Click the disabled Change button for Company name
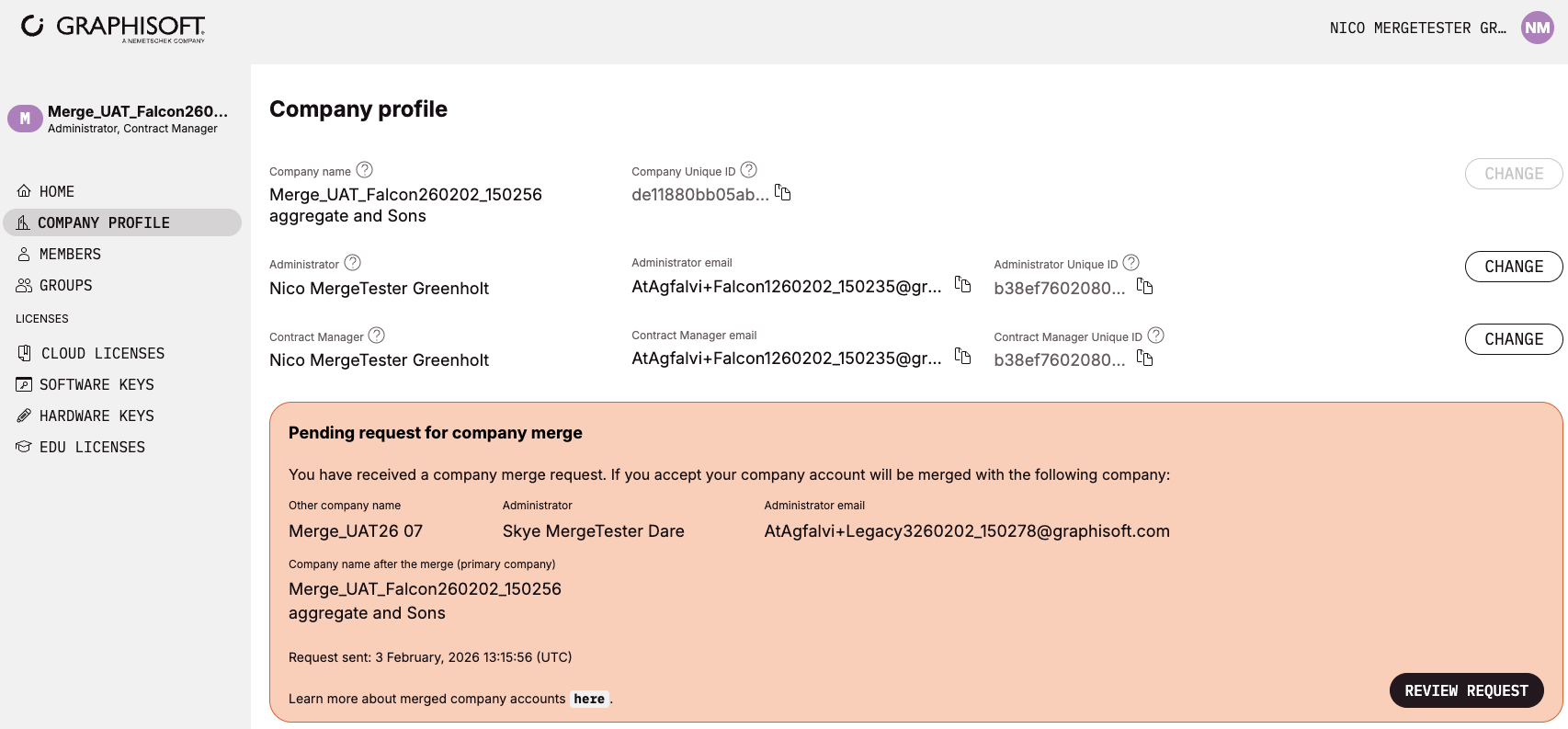This screenshot has width=1568, height=729. (1514, 174)
